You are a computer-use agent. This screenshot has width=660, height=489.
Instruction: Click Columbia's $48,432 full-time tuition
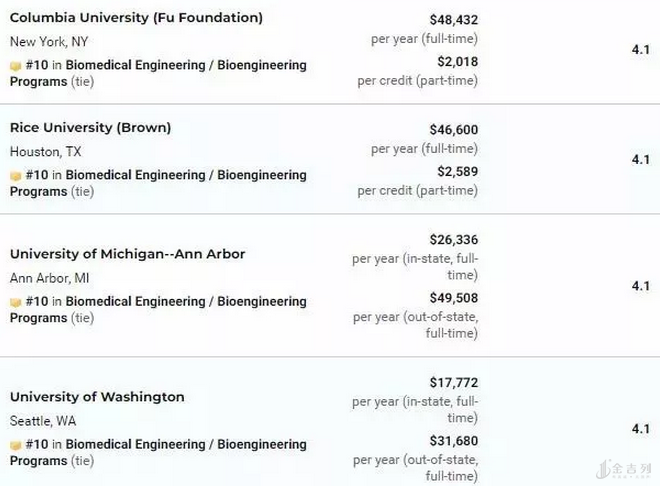tap(453, 20)
